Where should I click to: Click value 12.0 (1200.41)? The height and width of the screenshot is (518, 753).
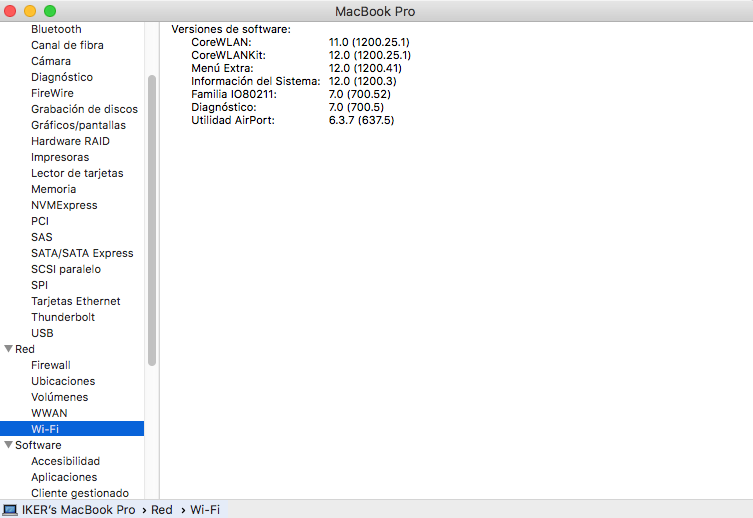click(365, 68)
